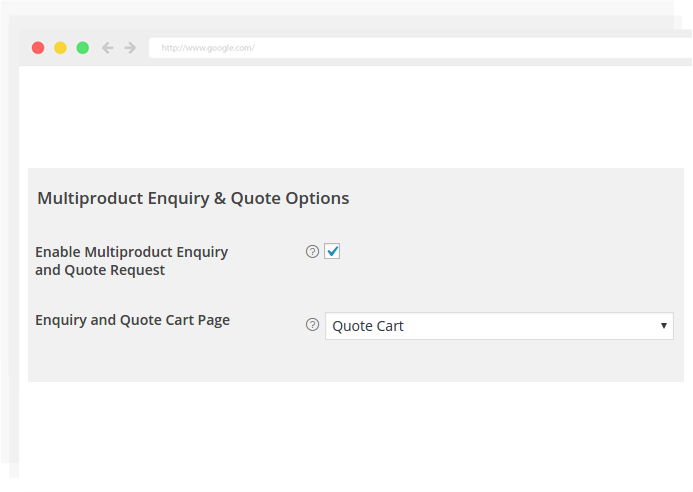Click the yellow minimize window dot

point(60,48)
